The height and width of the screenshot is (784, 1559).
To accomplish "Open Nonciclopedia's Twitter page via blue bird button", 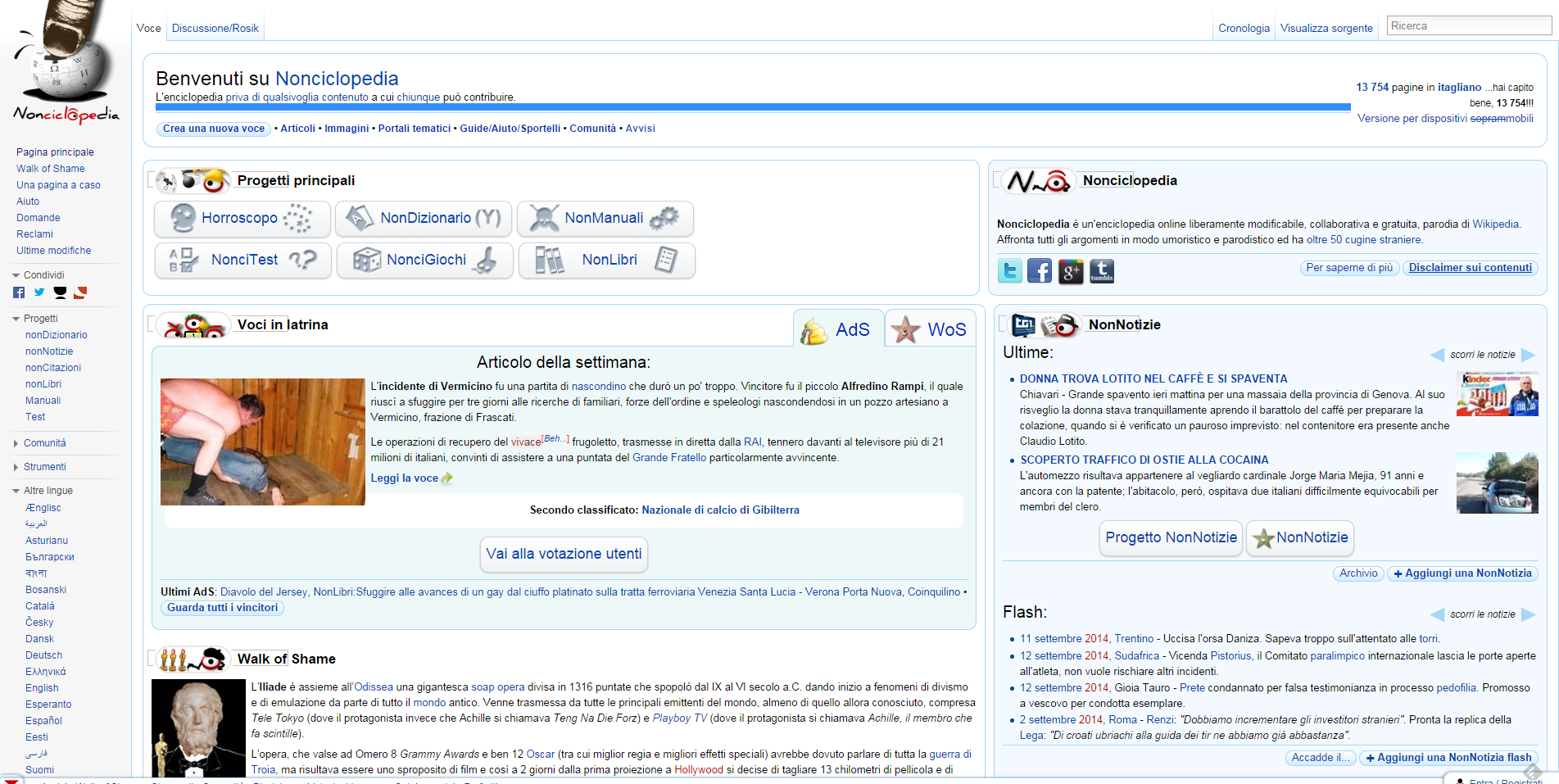I will tap(1010, 271).
